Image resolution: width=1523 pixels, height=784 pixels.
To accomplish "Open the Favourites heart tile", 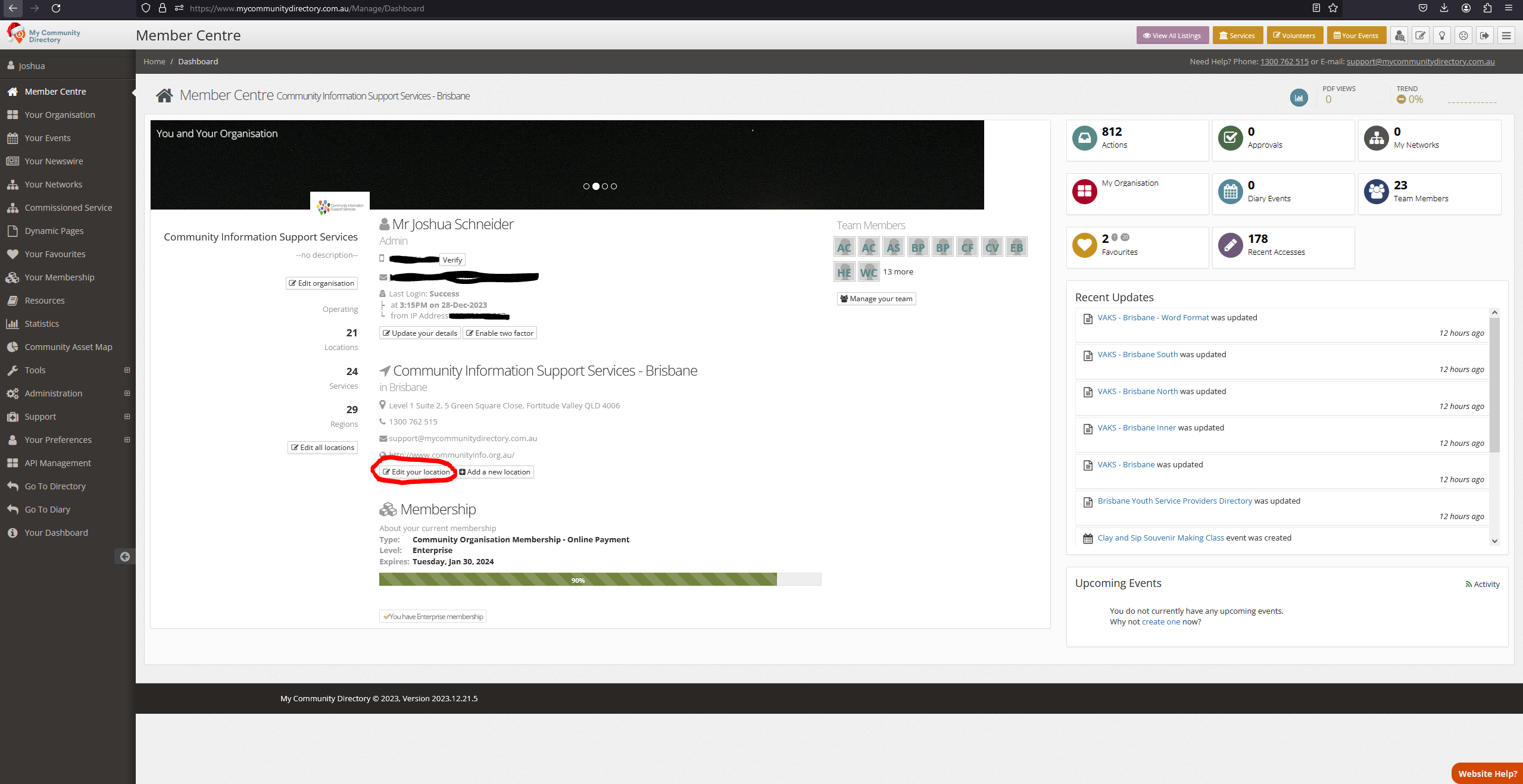I will [1137, 247].
